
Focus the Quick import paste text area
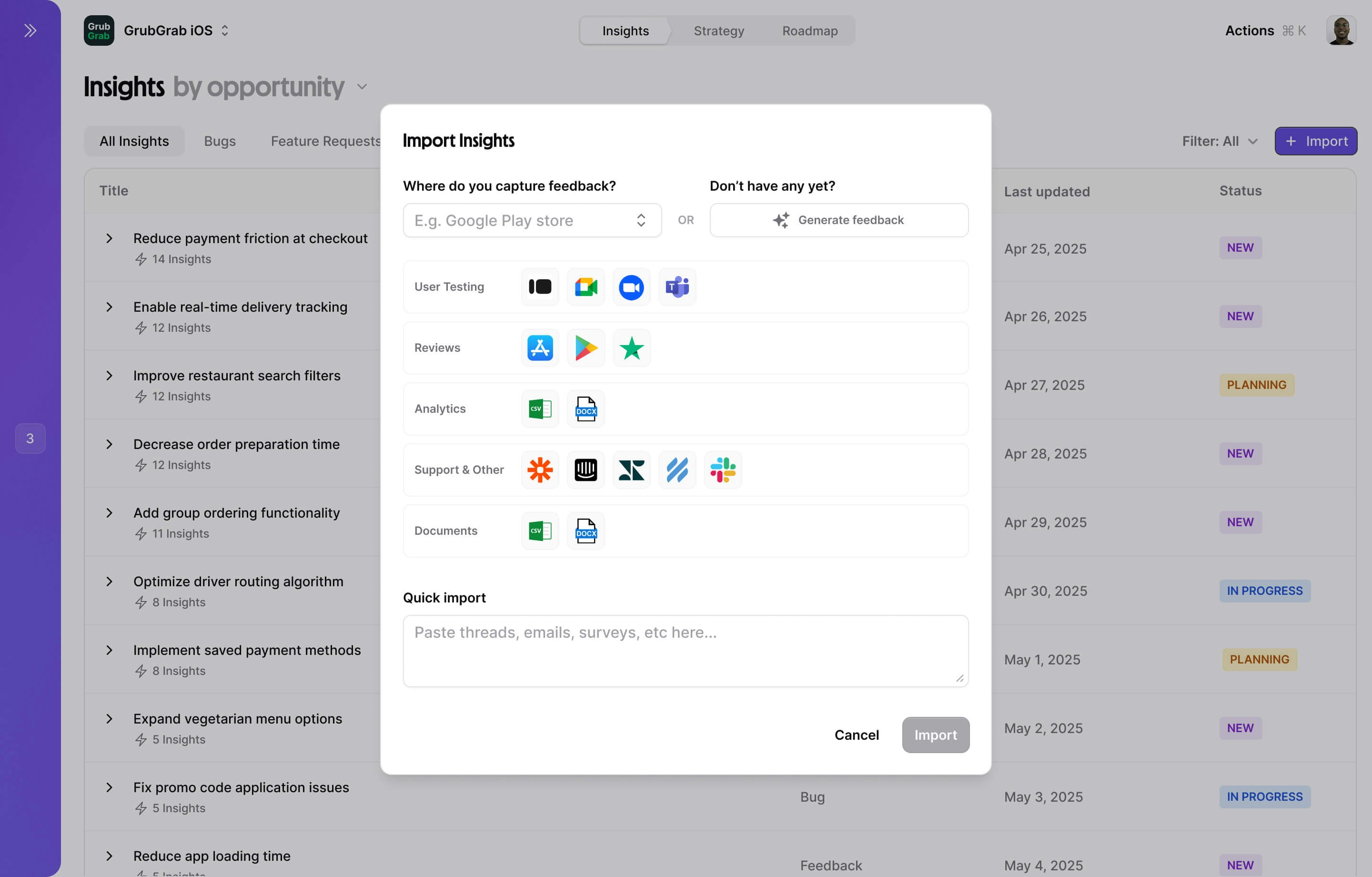(686, 651)
